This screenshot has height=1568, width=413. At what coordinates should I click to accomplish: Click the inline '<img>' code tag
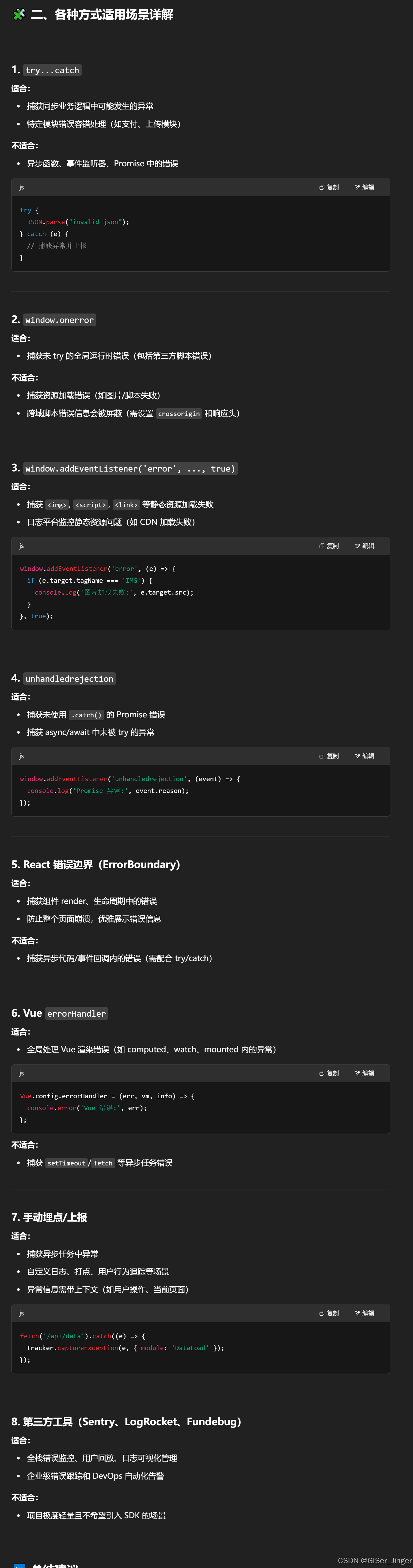(x=57, y=504)
